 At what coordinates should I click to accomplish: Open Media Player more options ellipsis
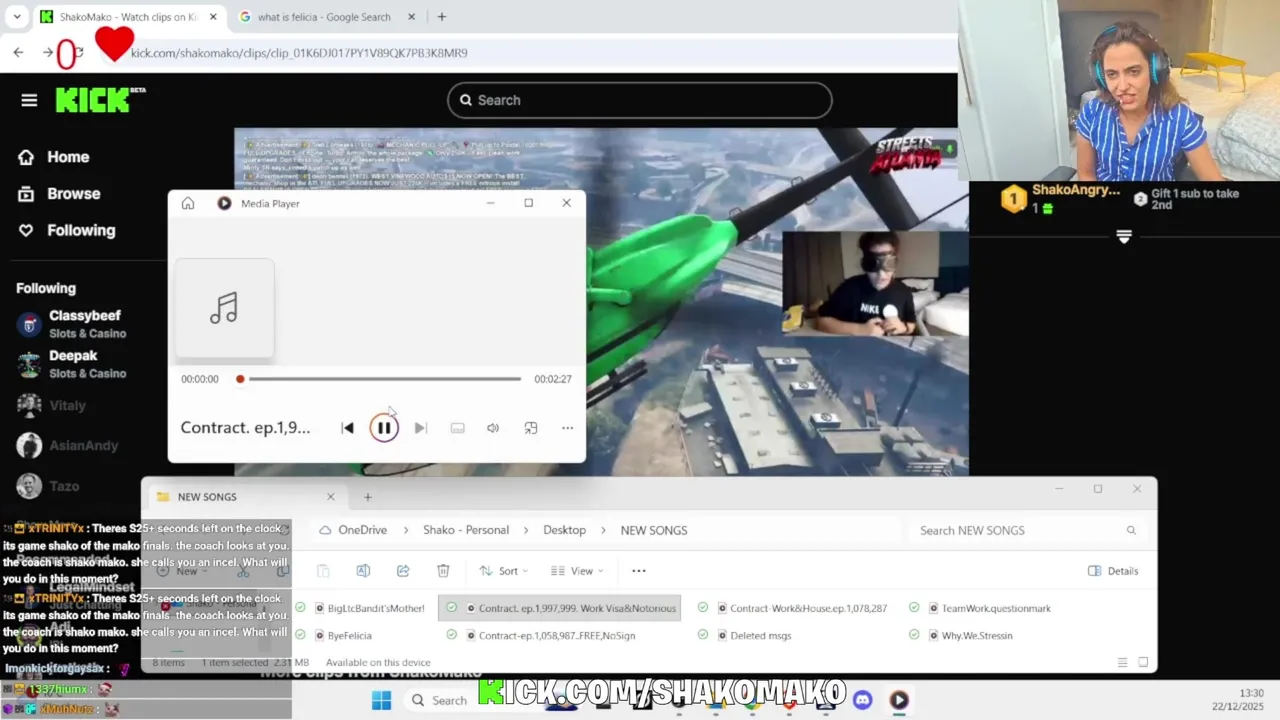(567, 428)
